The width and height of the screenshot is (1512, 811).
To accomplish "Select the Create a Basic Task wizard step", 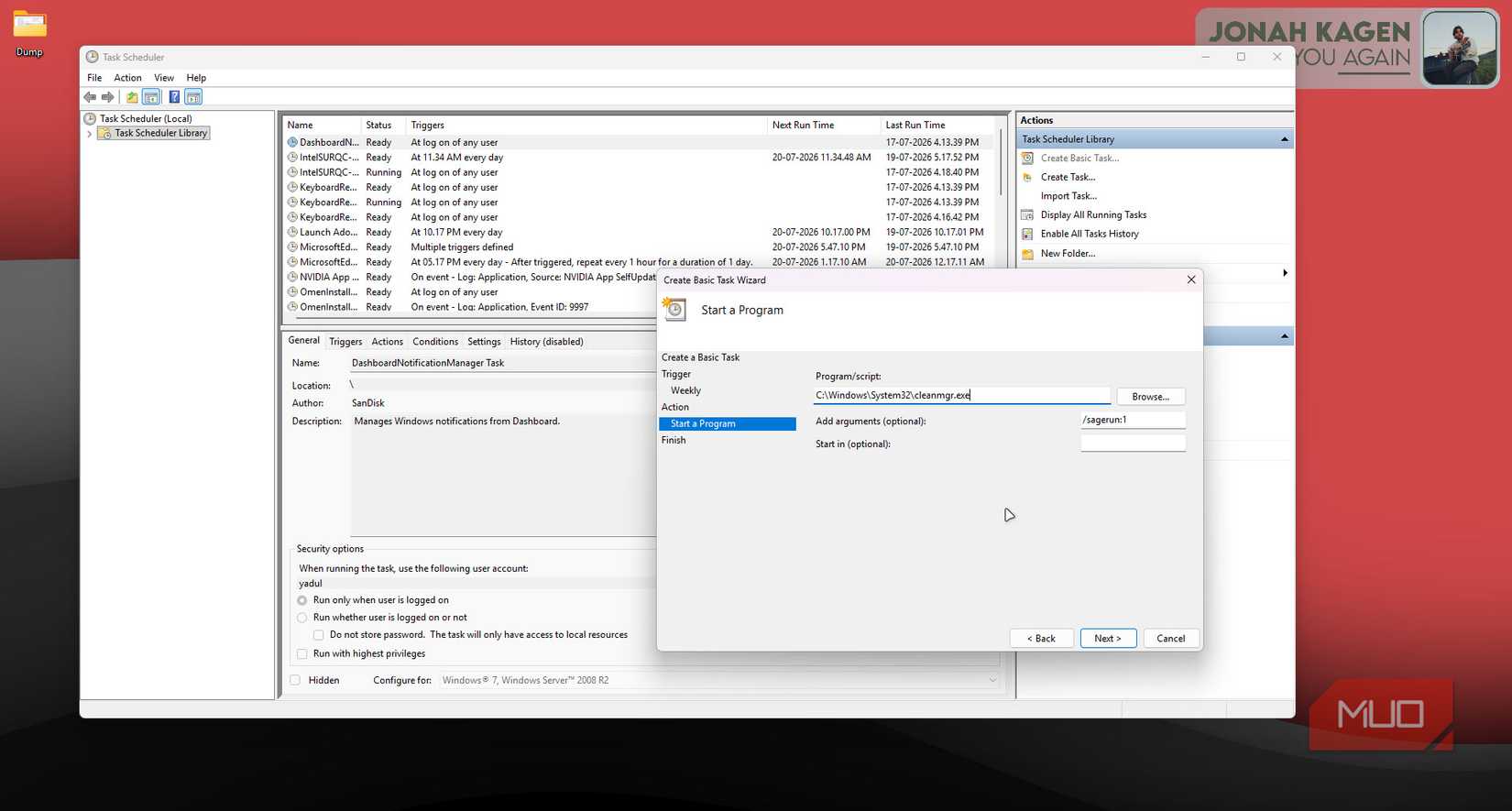I will [x=700, y=357].
